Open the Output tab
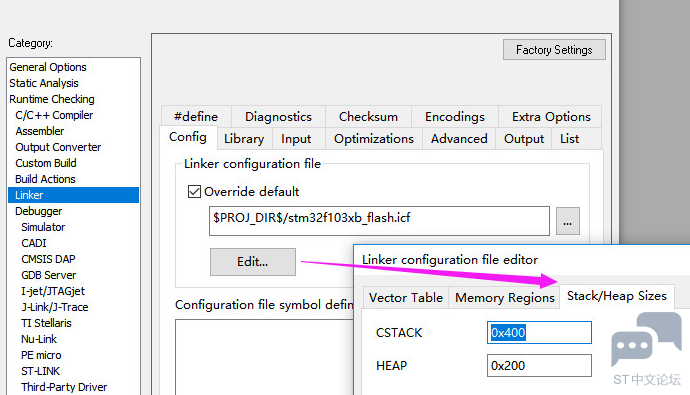 tap(524, 139)
